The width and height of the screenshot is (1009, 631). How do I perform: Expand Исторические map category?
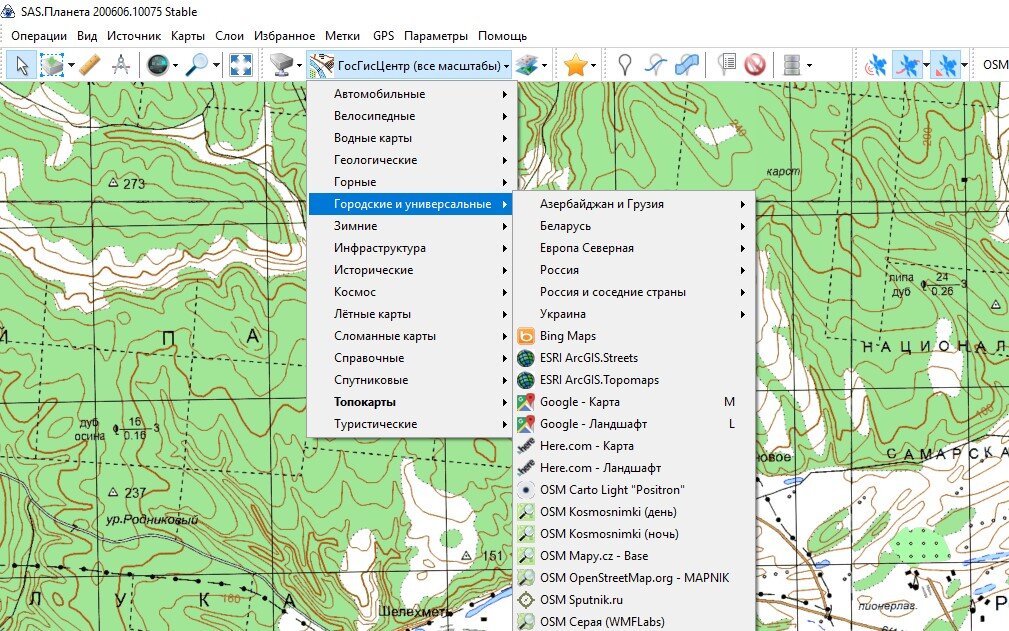(x=411, y=270)
